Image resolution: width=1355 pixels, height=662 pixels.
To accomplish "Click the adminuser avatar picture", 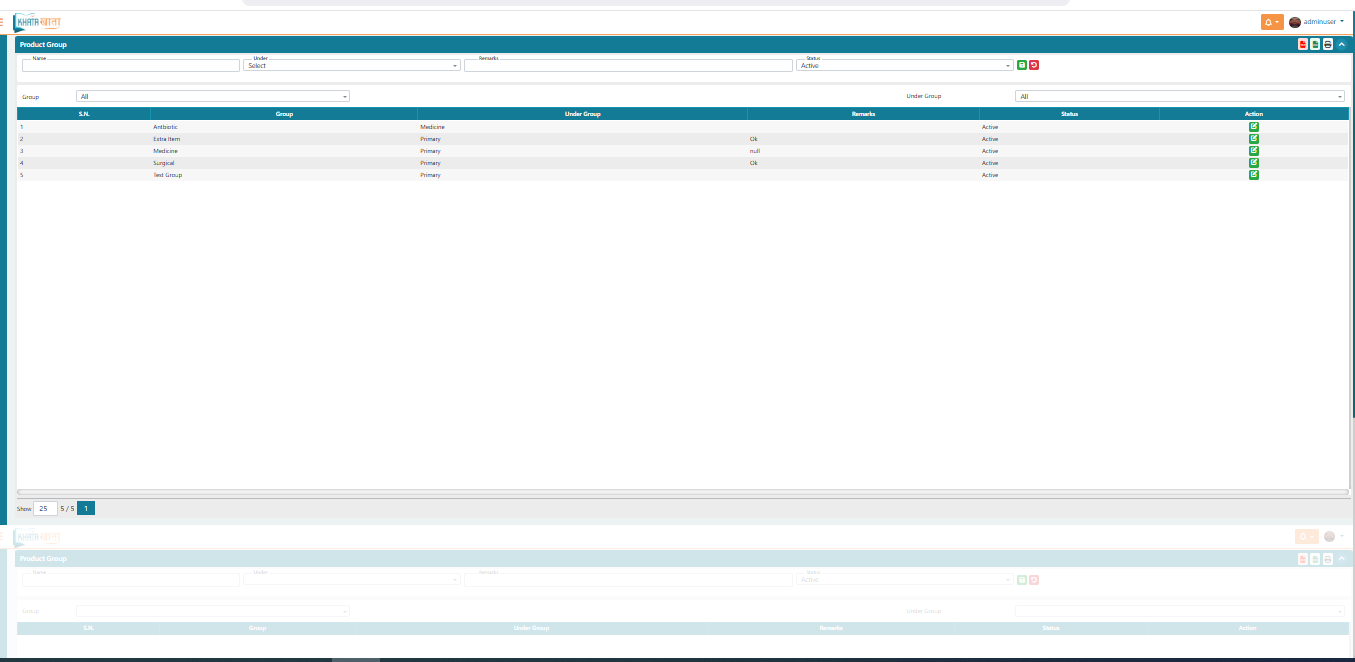I will point(1295,22).
